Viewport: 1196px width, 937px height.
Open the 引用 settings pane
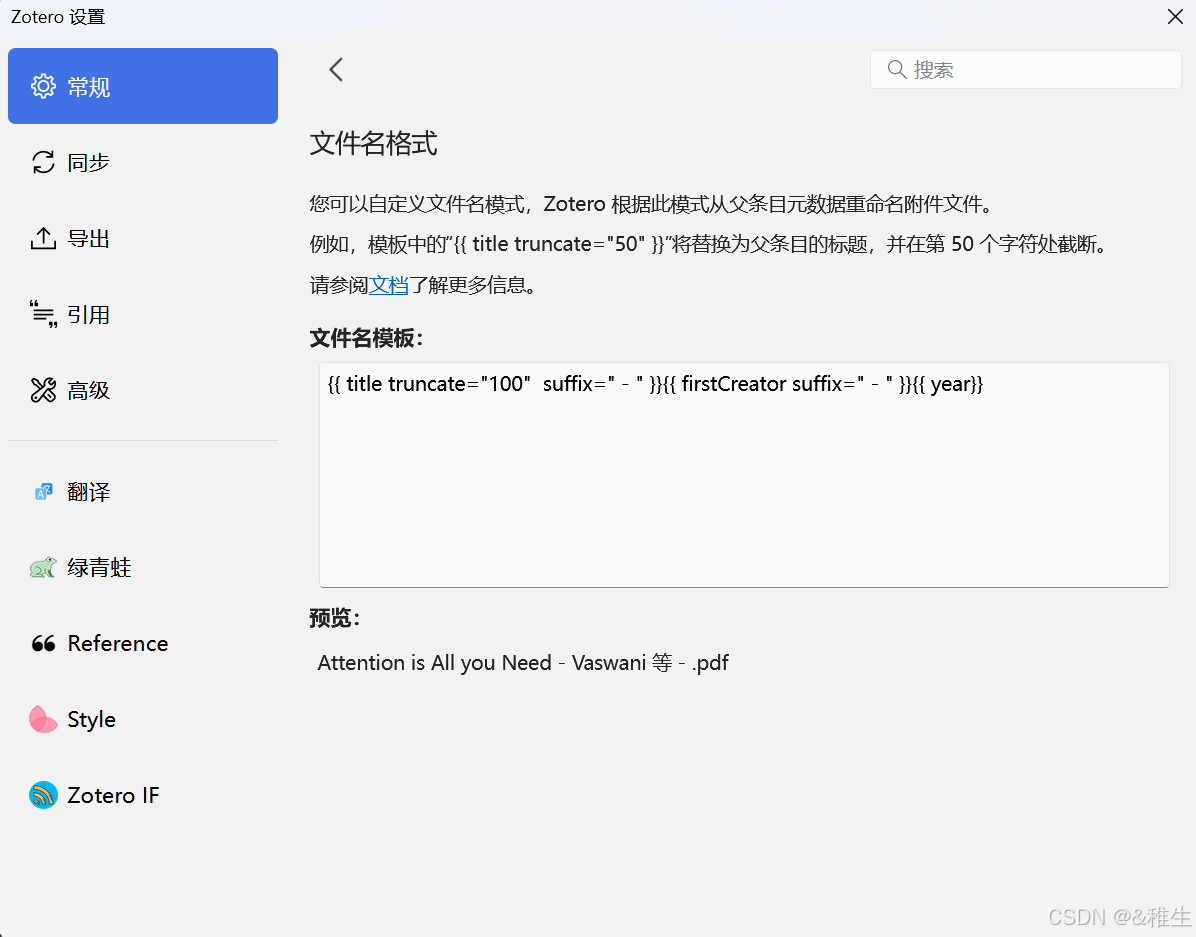143,314
